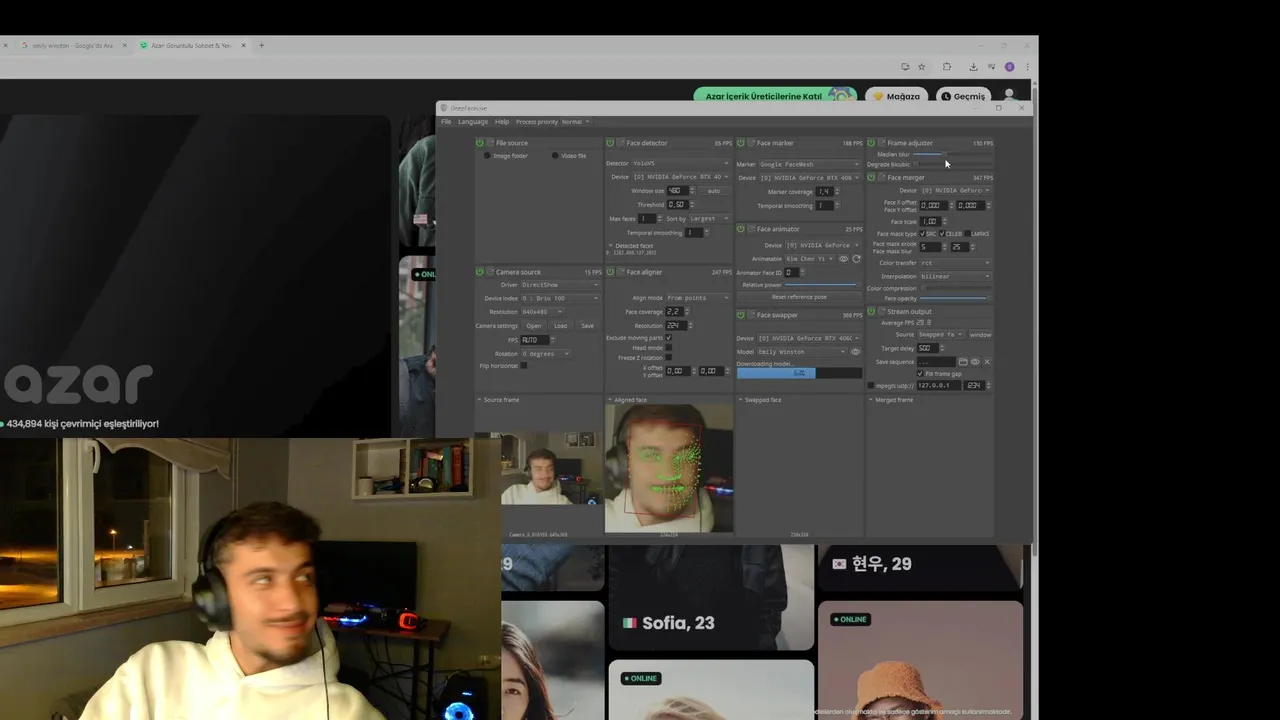
Task: Toggle the Fill frame gap checkbox
Action: (920, 374)
